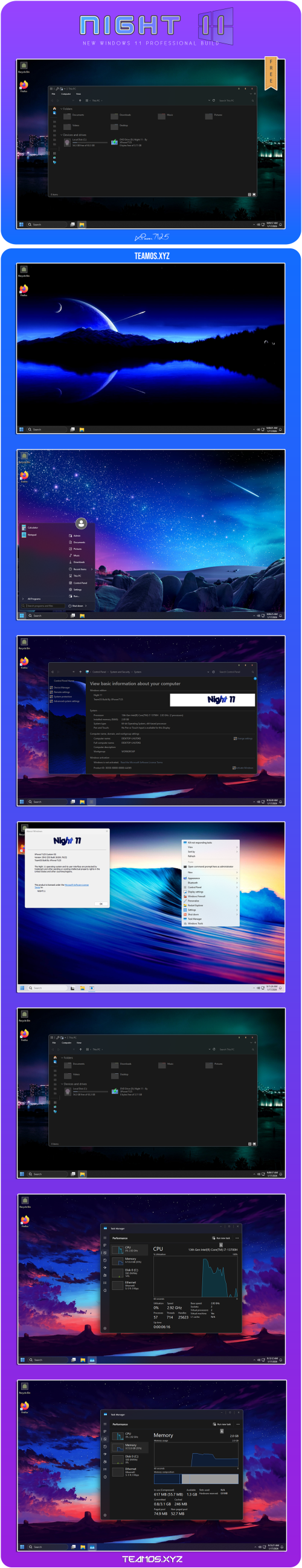Click System and Security in the breadcrumb

click(120, 671)
